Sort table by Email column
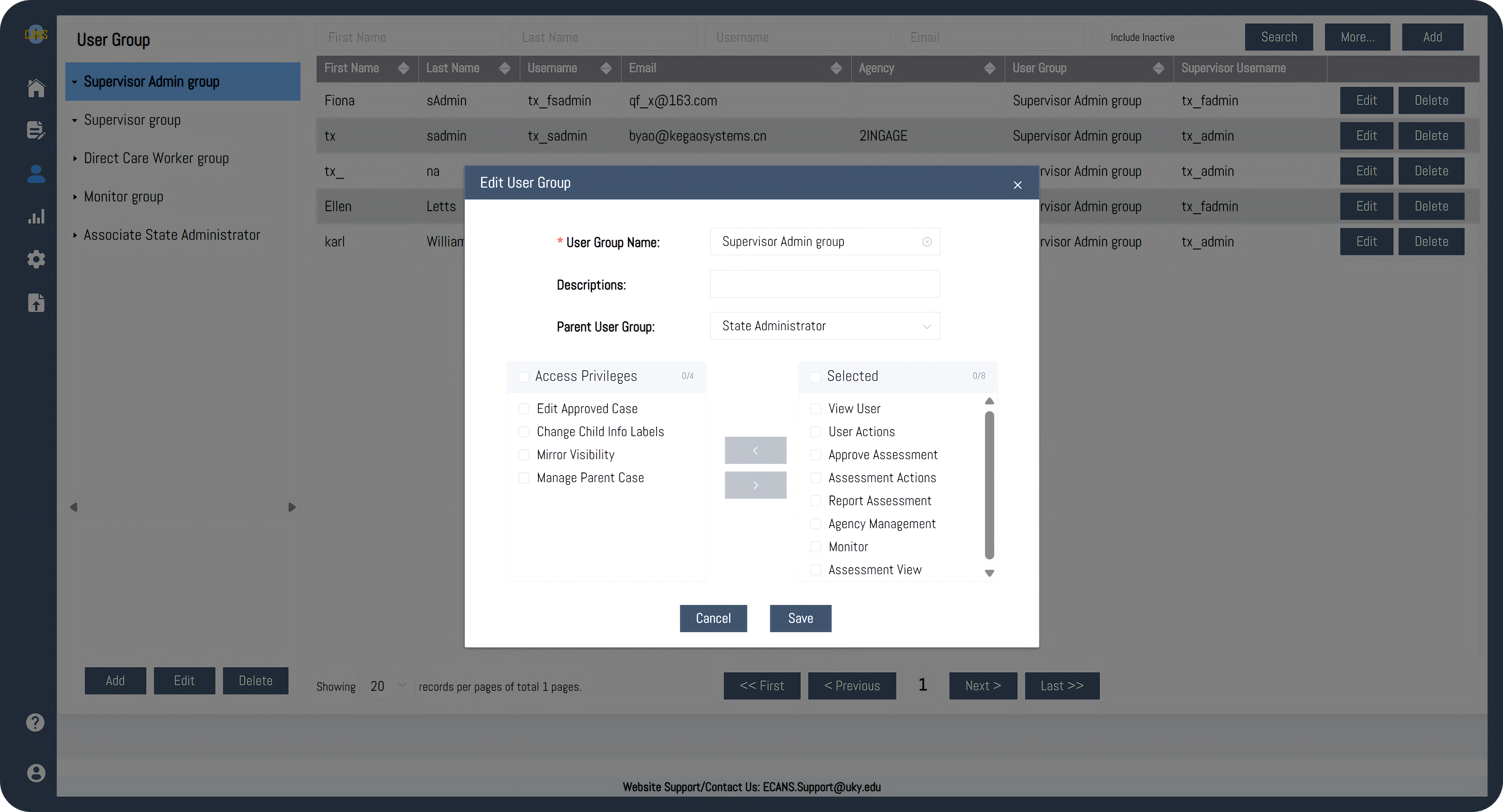Viewport: 1503px width, 812px height. coord(836,68)
